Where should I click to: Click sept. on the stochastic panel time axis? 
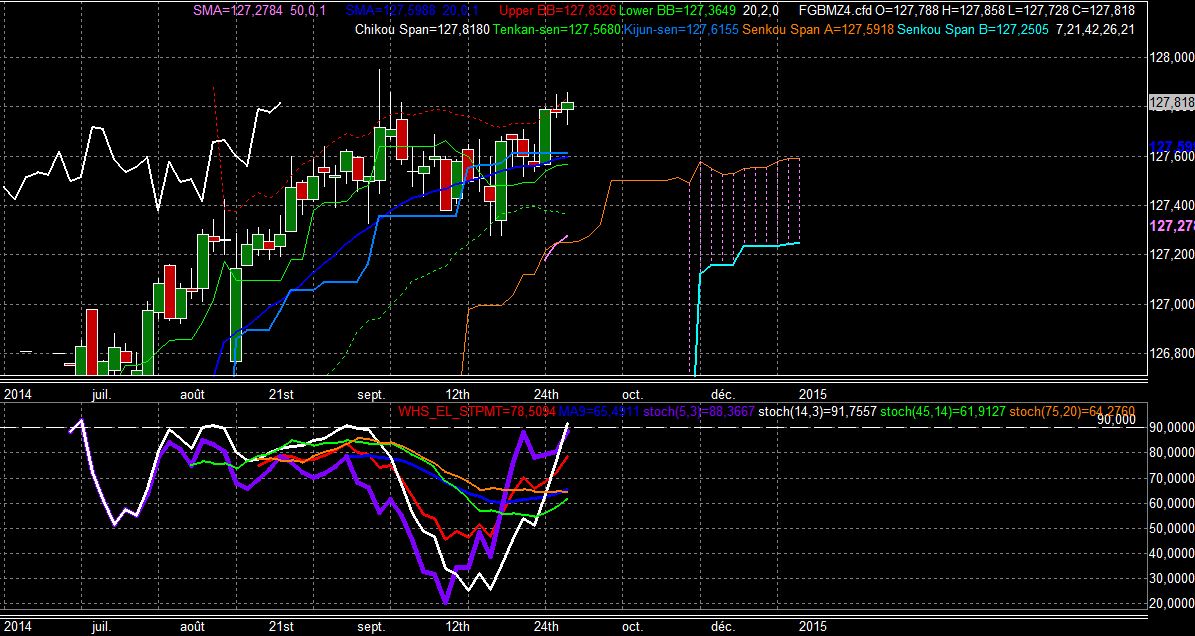point(371,626)
